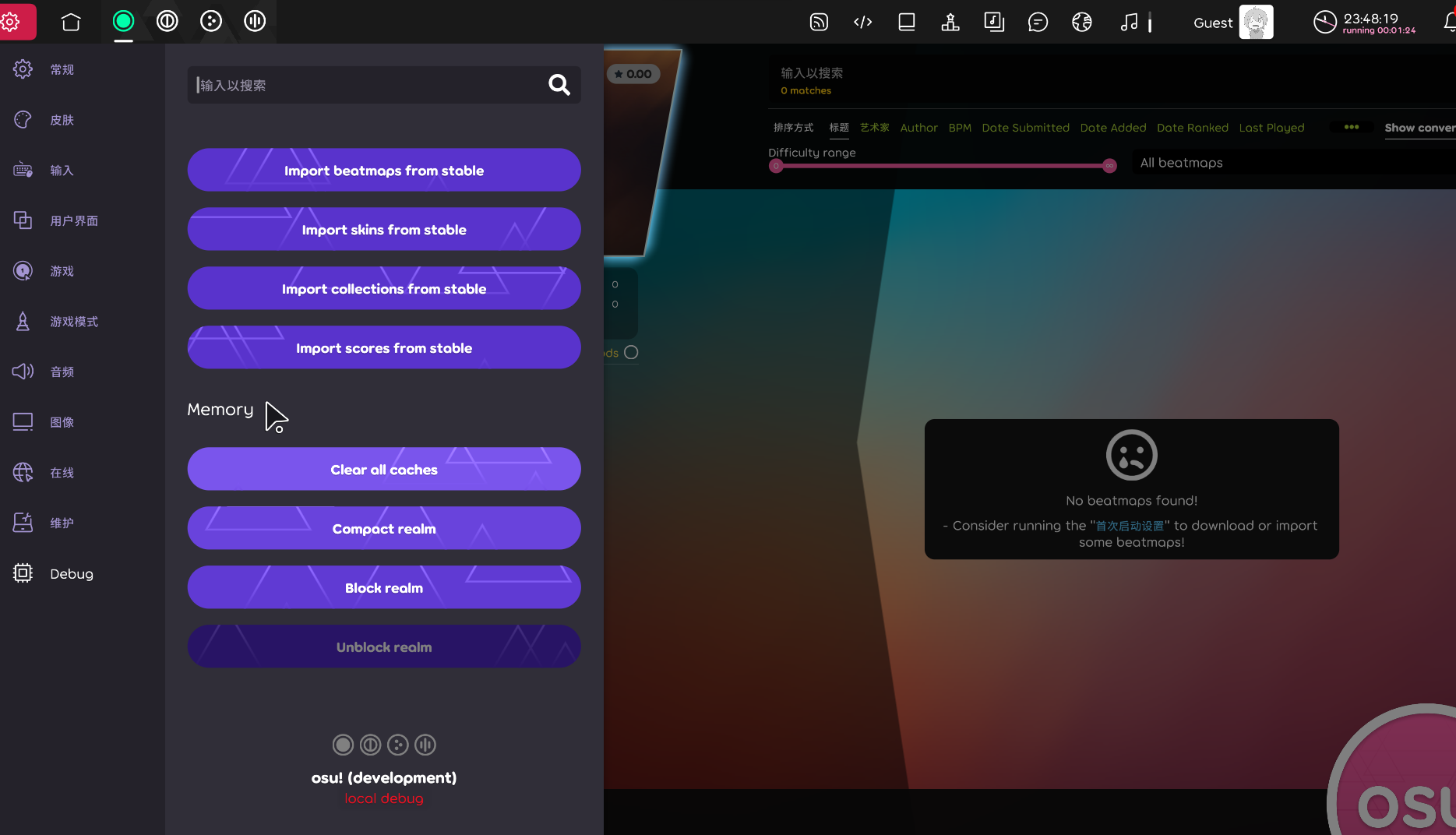Click the sad face no-beatmaps icon
This screenshot has width=1456, height=835.
pos(1131,455)
